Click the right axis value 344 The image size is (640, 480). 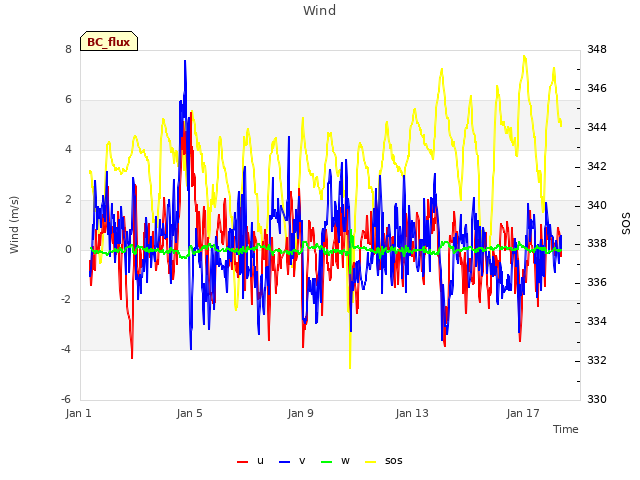tap(597, 127)
